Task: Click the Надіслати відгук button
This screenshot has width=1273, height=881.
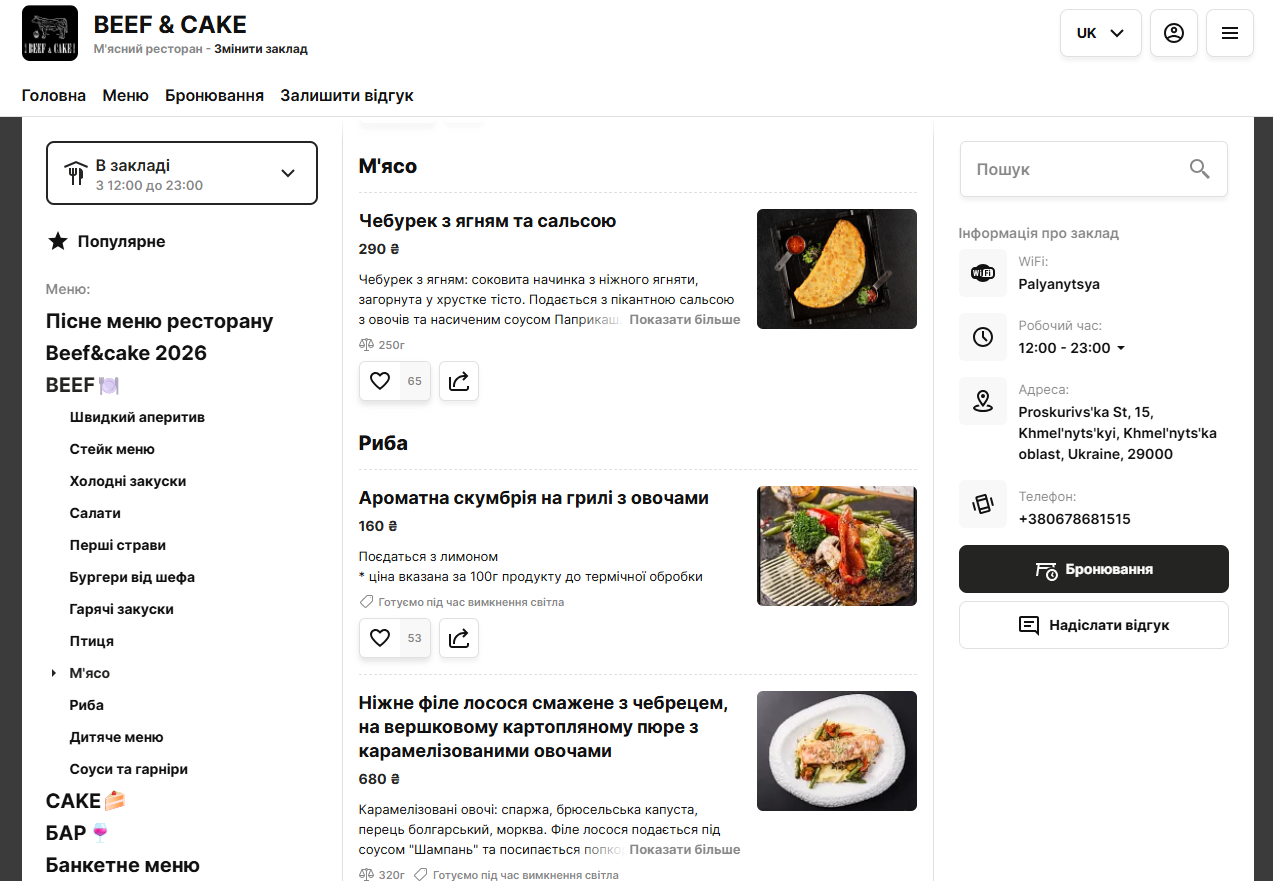Action: coord(1093,625)
